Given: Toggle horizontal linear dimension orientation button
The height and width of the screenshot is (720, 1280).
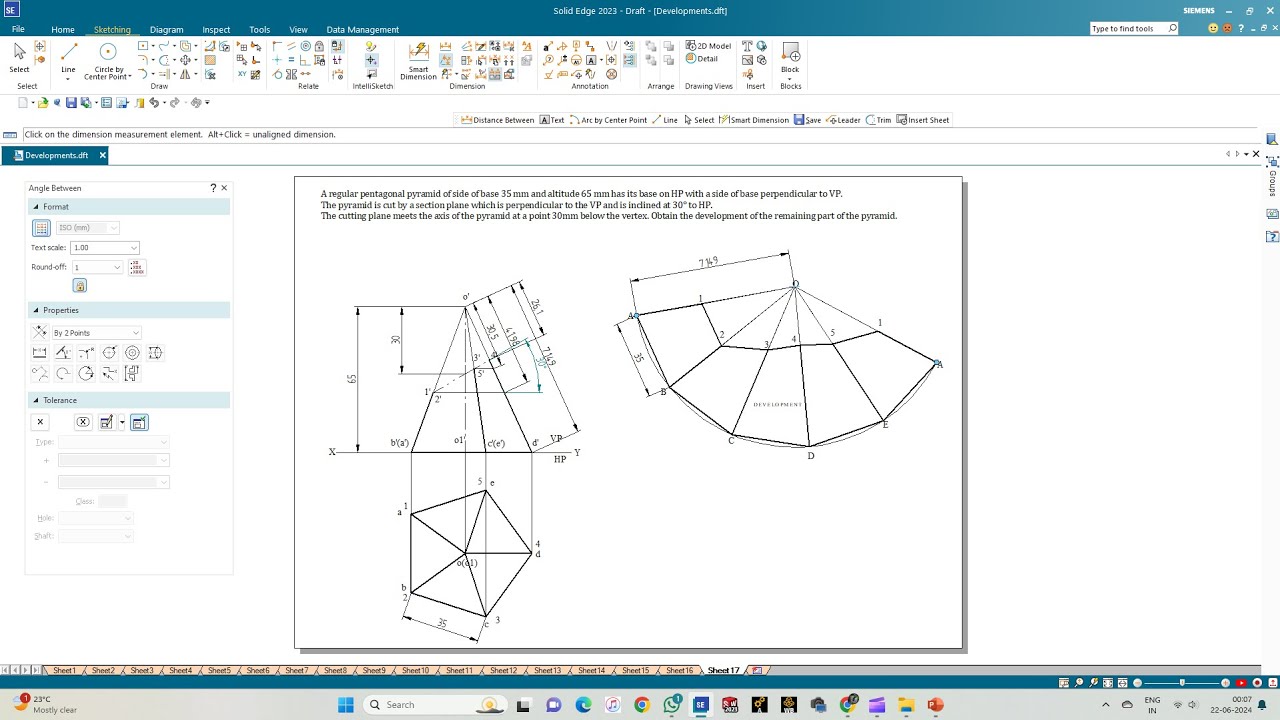Looking at the screenshot, I should (40, 353).
